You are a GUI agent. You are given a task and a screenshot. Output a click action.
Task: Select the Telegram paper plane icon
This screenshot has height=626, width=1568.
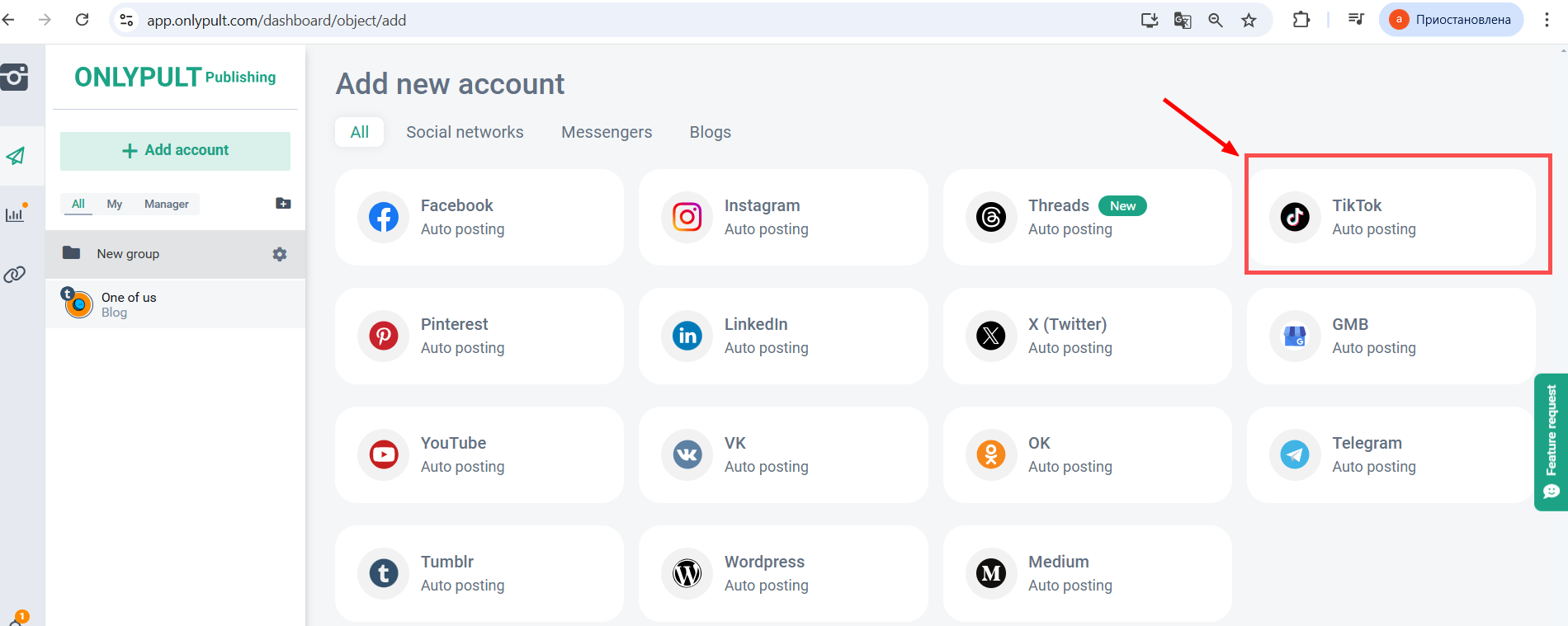[1294, 454]
